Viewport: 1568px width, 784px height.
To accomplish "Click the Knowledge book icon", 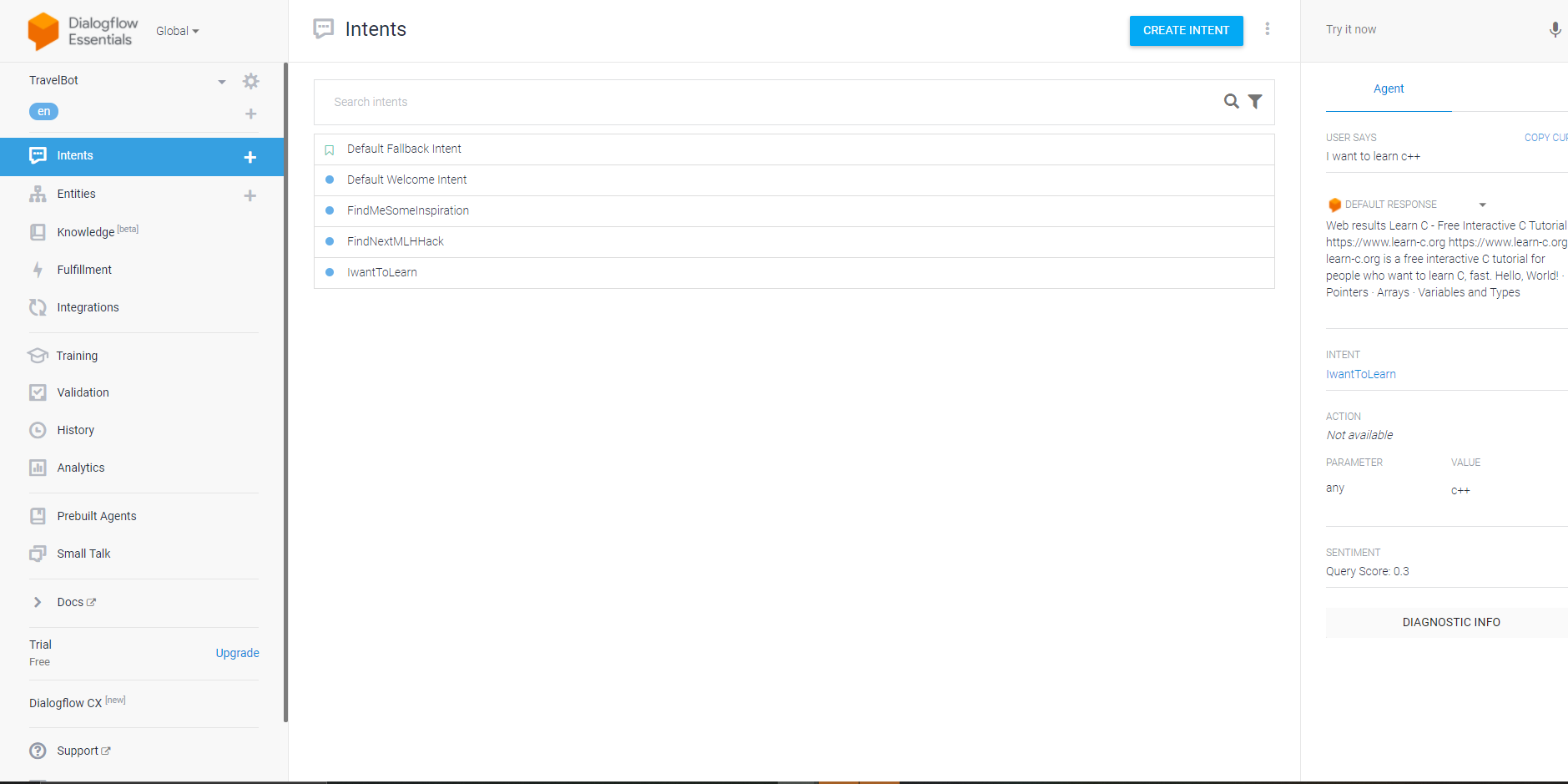I will [x=38, y=232].
